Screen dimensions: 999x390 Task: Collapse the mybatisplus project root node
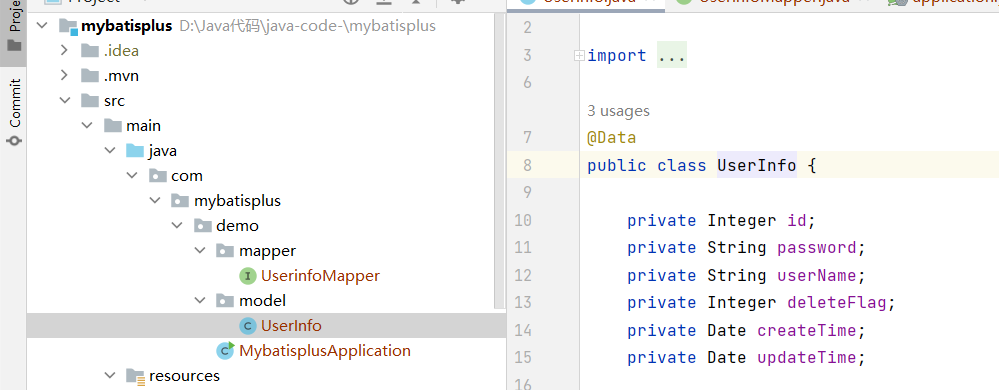pyautogui.click(x=42, y=26)
